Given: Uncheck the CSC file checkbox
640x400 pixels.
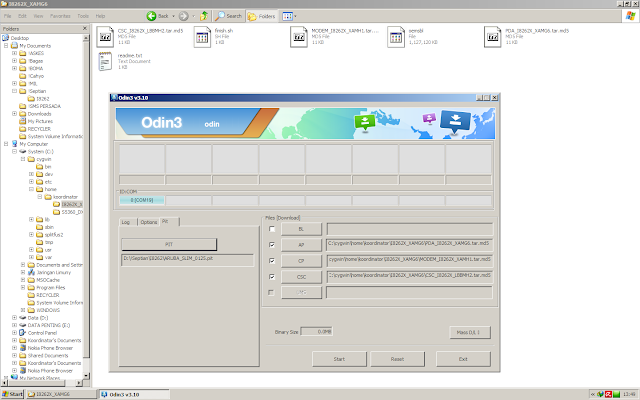Looking at the screenshot, I should pos(272,277).
